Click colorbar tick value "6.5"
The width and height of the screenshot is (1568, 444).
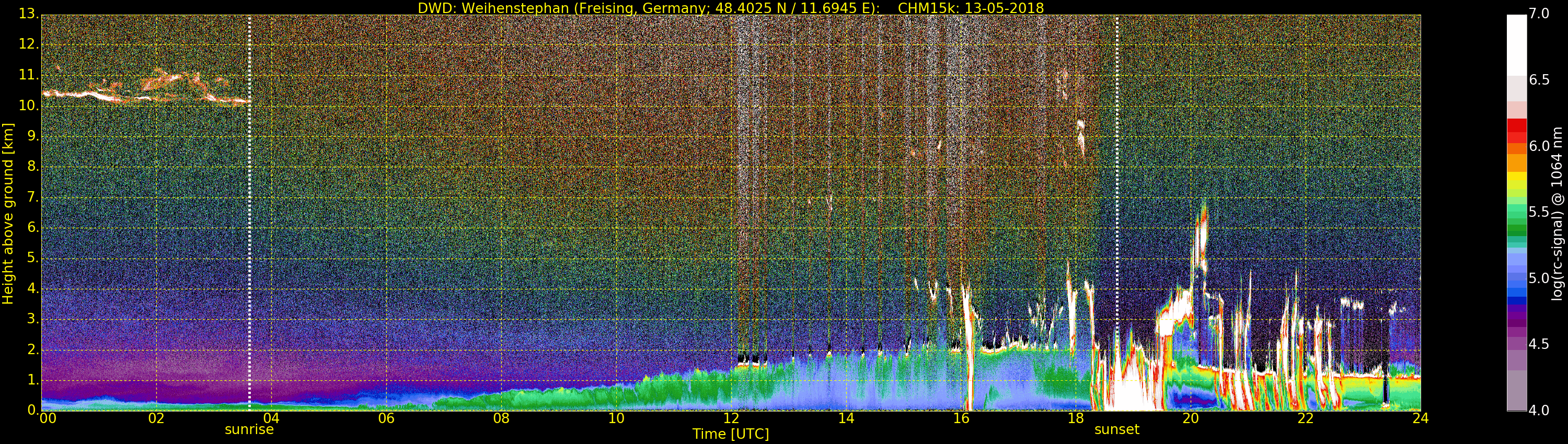1539,80
